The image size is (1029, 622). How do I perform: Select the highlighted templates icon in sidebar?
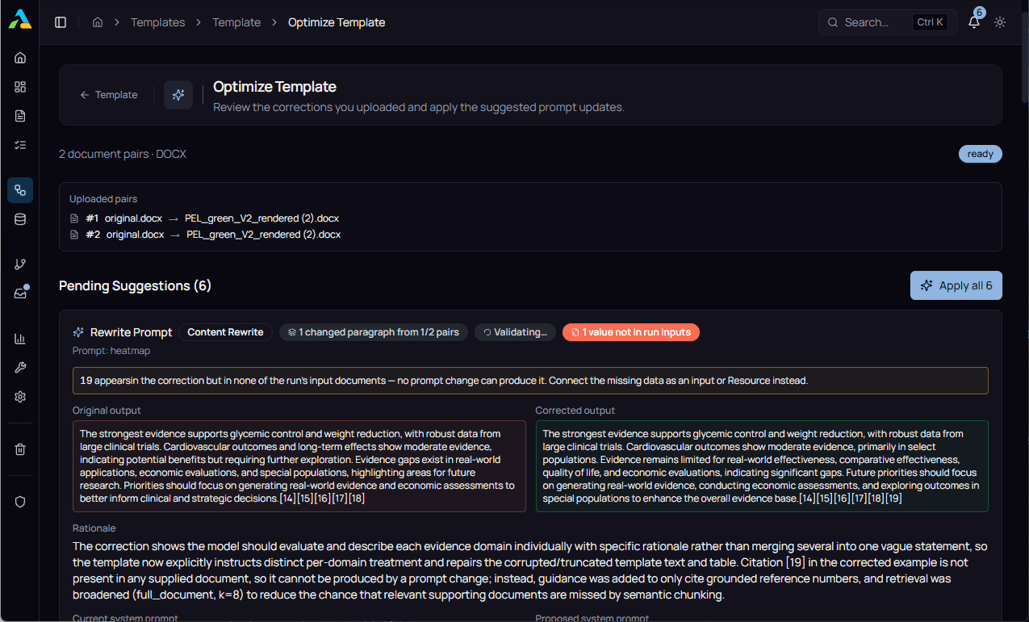pyautogui.click(x=20, y=190)
